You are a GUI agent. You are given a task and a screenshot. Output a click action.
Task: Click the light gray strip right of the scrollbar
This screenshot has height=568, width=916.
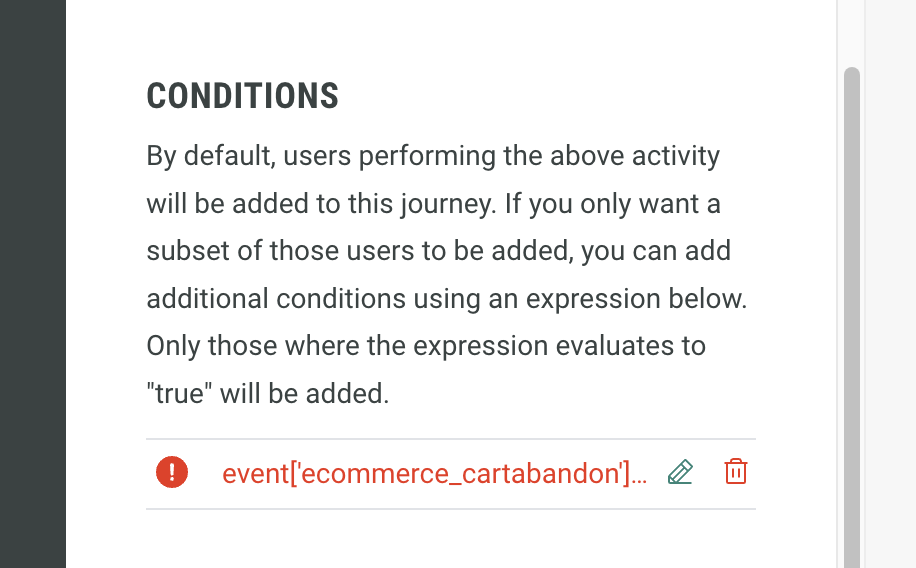click(x=890, y=284)
